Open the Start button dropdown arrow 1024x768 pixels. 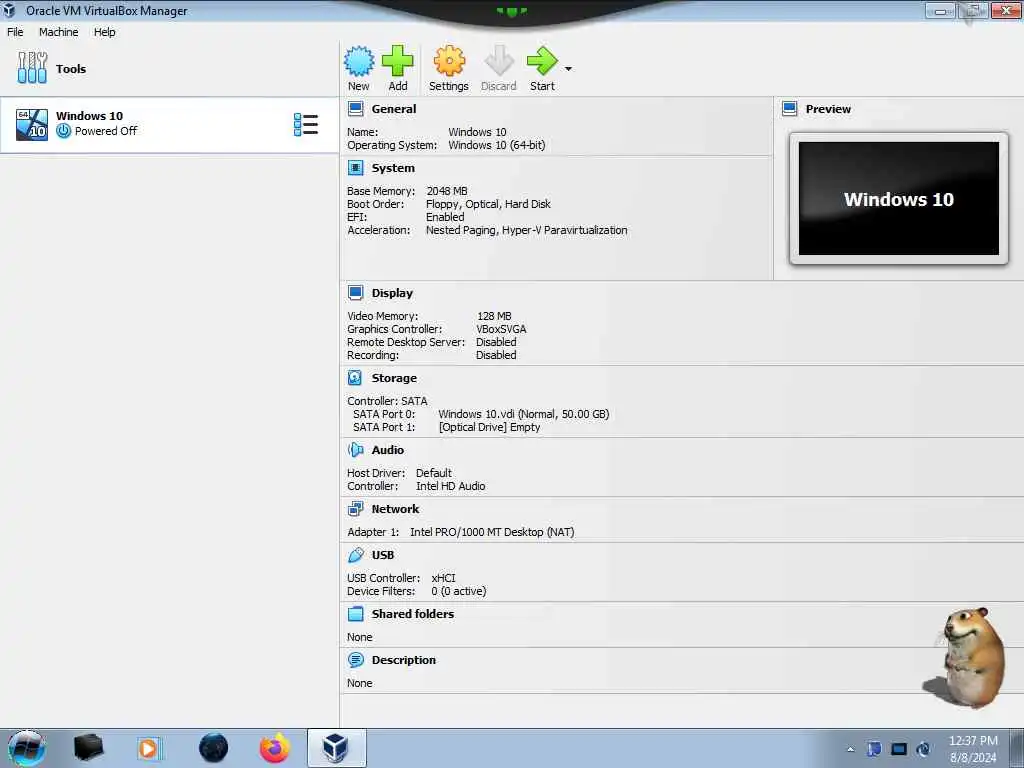568,69
